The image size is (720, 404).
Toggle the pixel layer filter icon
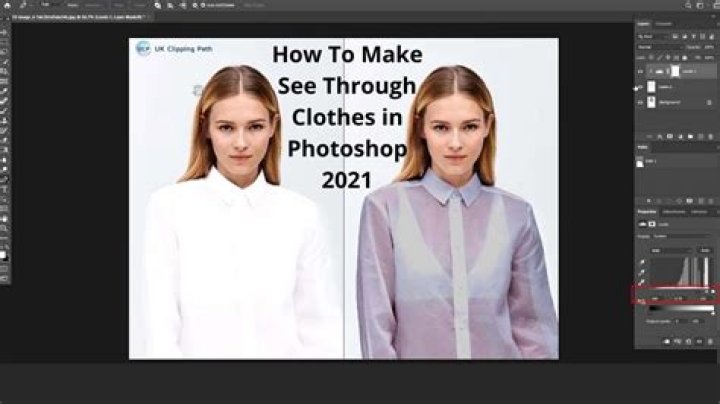pyautogui.click(x=675, y=36)
